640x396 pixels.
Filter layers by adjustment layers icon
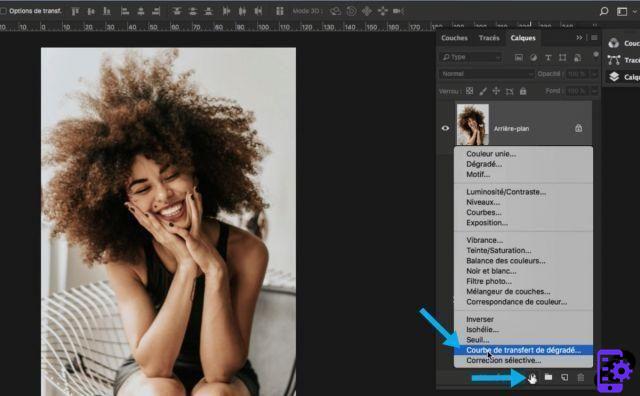point(533,58)
